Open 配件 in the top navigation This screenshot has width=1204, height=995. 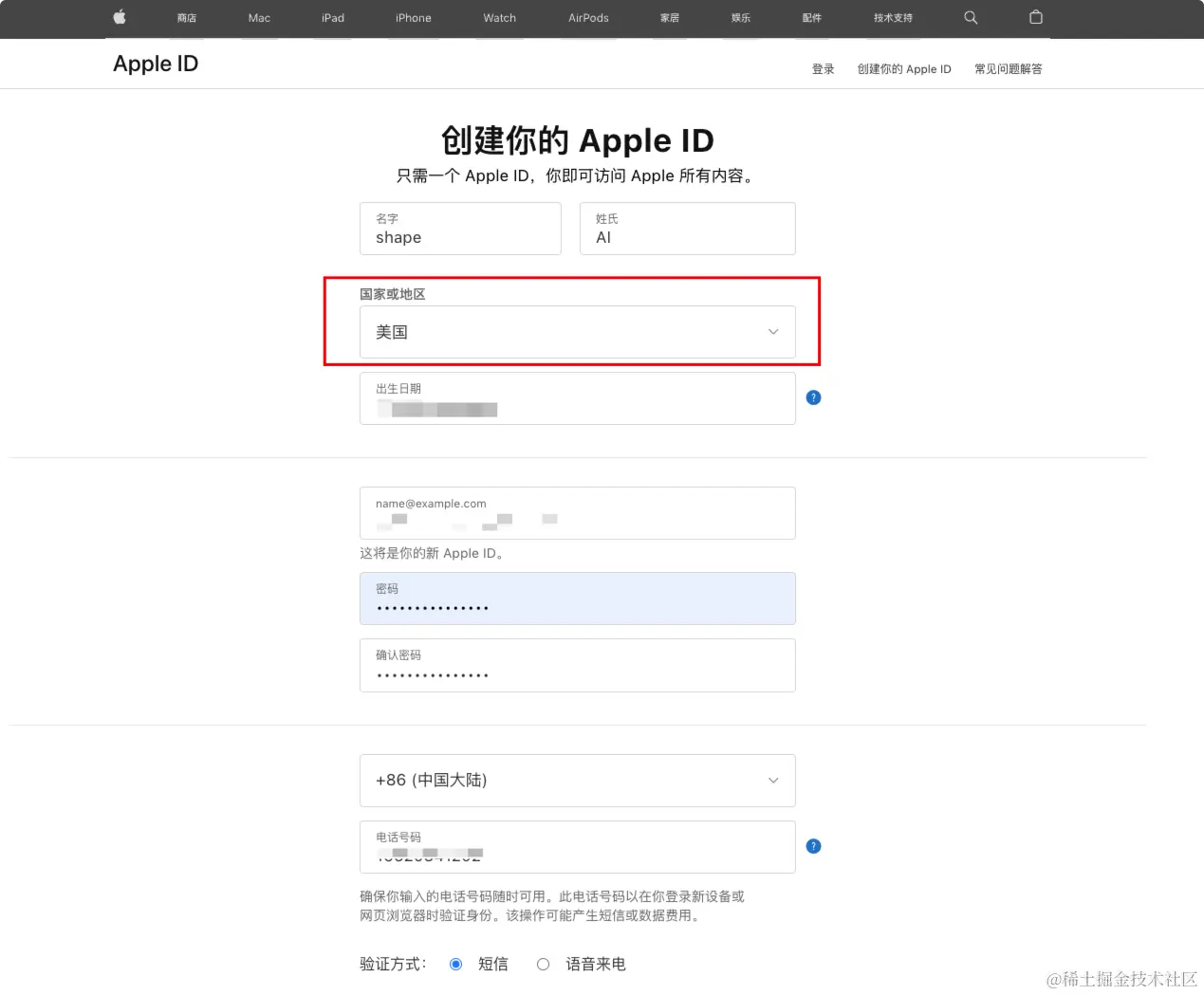pyautogui.click(x=812, y=18)
